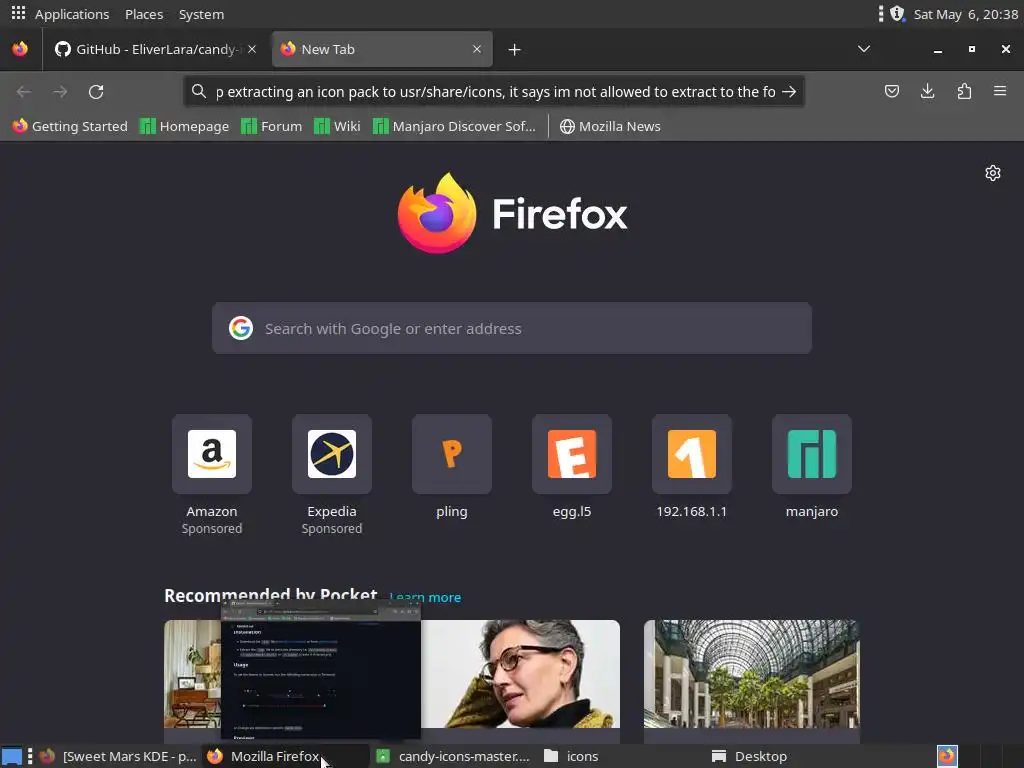Viewport: 1024px width, 768px height.
Task: Click the Pocket Learn more link
Action: (x=425, y=597)
